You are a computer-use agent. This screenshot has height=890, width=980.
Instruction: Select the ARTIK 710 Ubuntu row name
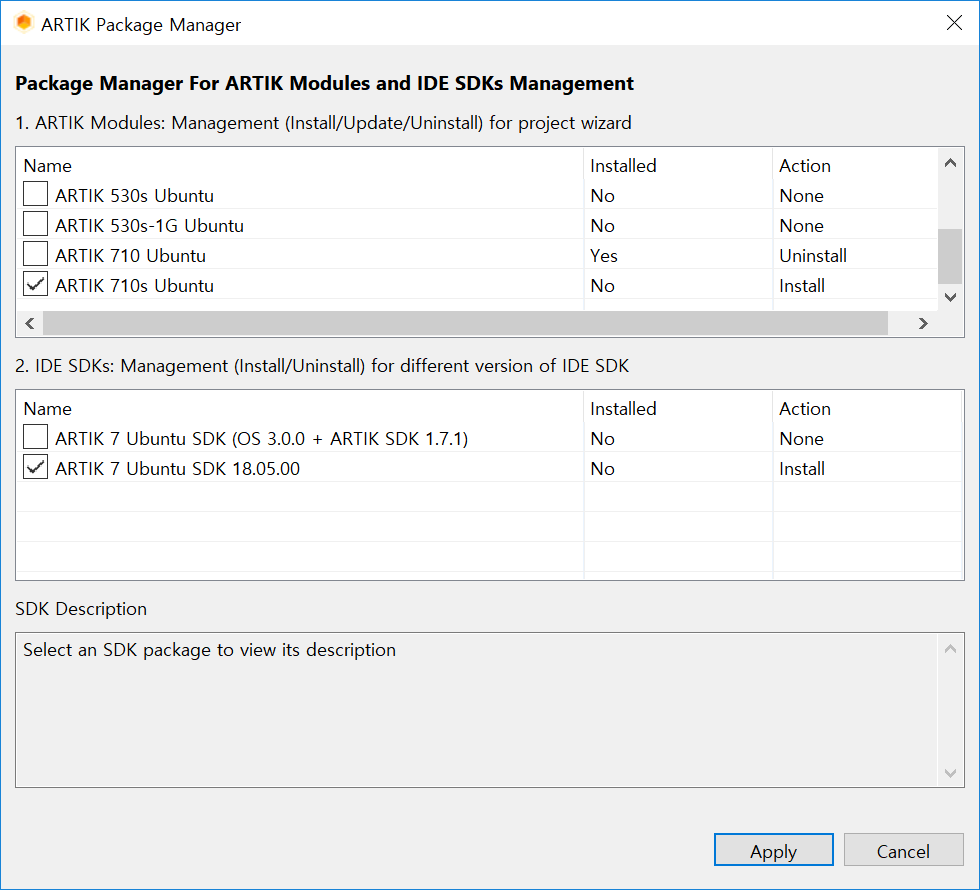pos(130,256)
